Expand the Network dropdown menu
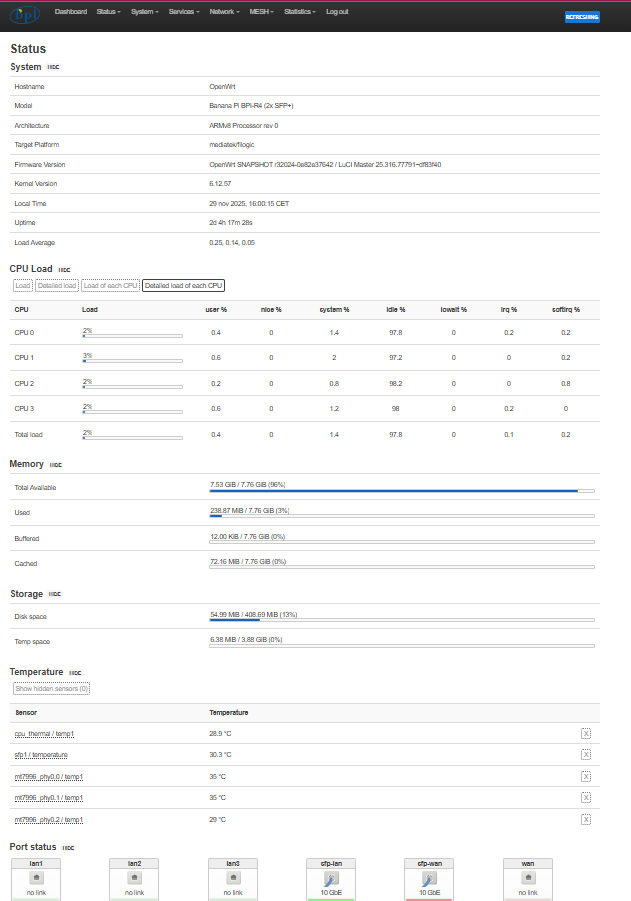The height and width of the screenshot is (901, 631). (224, 11)
